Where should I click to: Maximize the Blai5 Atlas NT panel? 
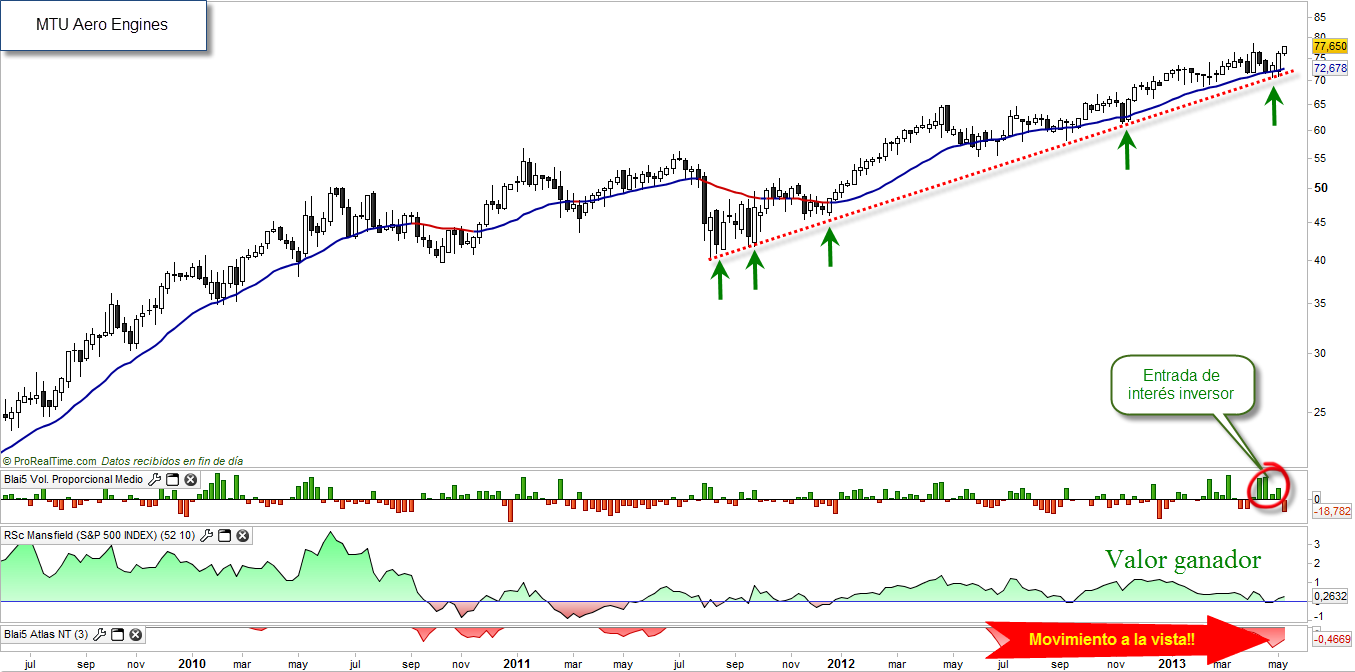click(118, 634)
